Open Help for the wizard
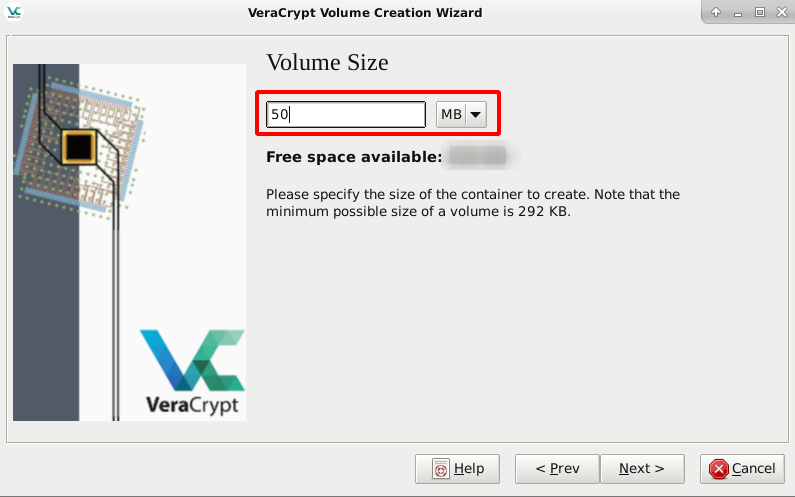 (x=457, y=469)
